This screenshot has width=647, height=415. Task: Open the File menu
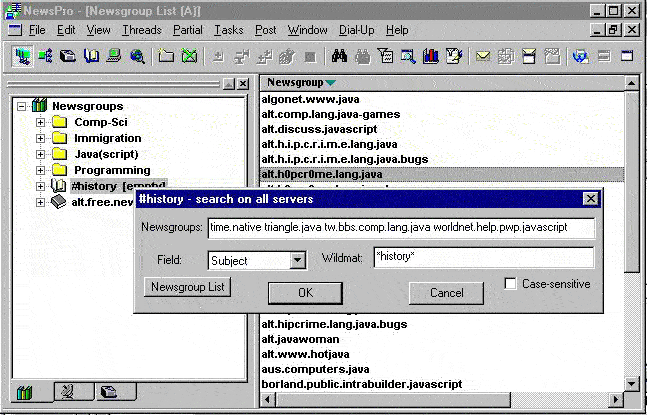pos(37,30)
